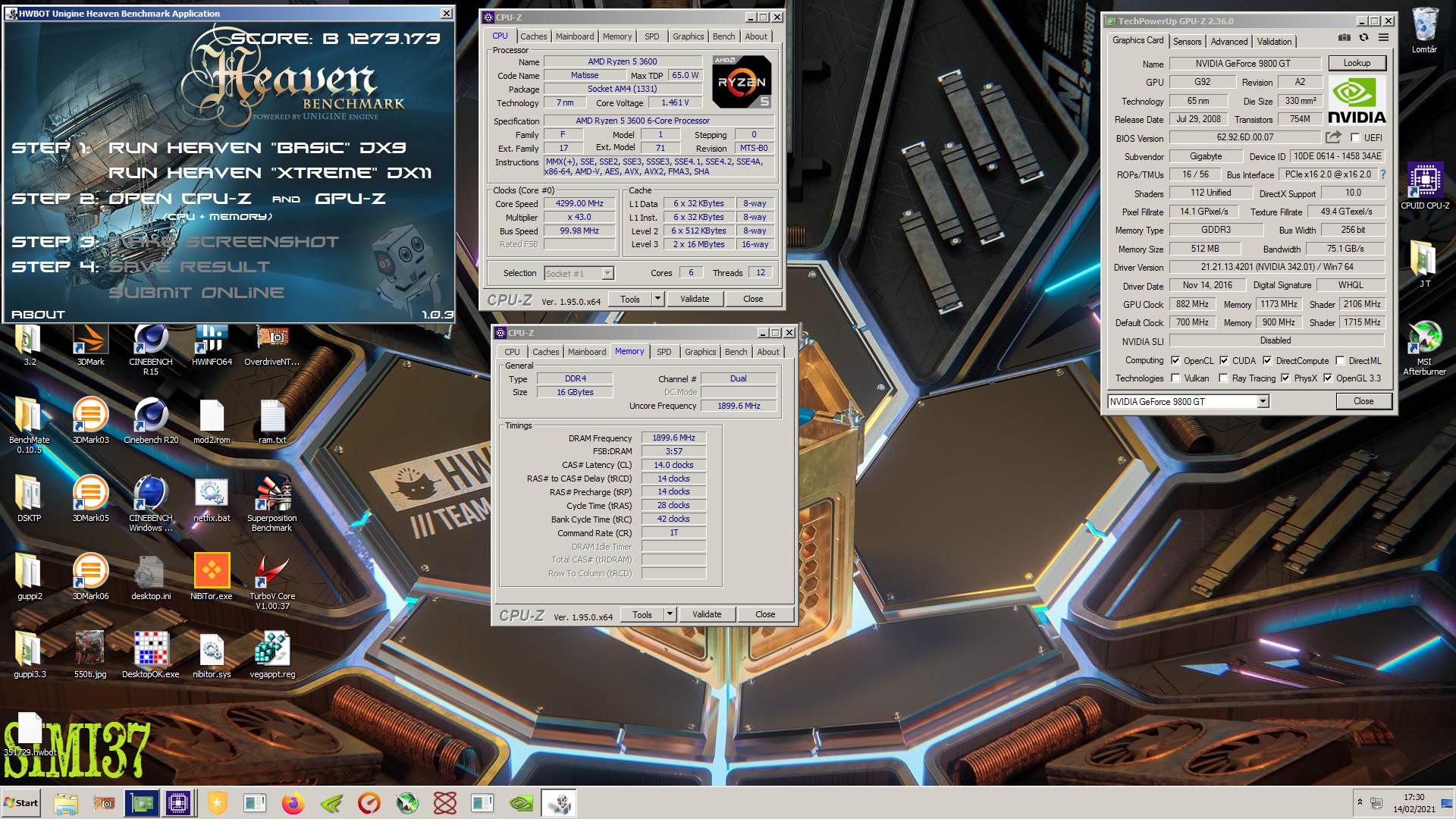
Task: Switch to Advanced tab in GPU-Z
Action: (1228, 42)
